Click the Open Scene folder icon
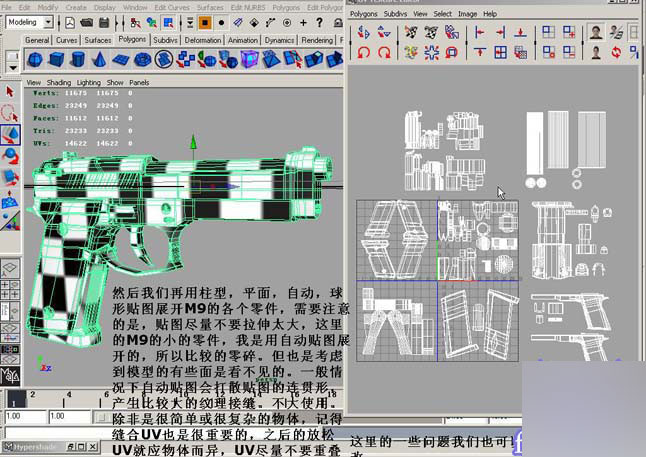646x457 pixels. 87,23
